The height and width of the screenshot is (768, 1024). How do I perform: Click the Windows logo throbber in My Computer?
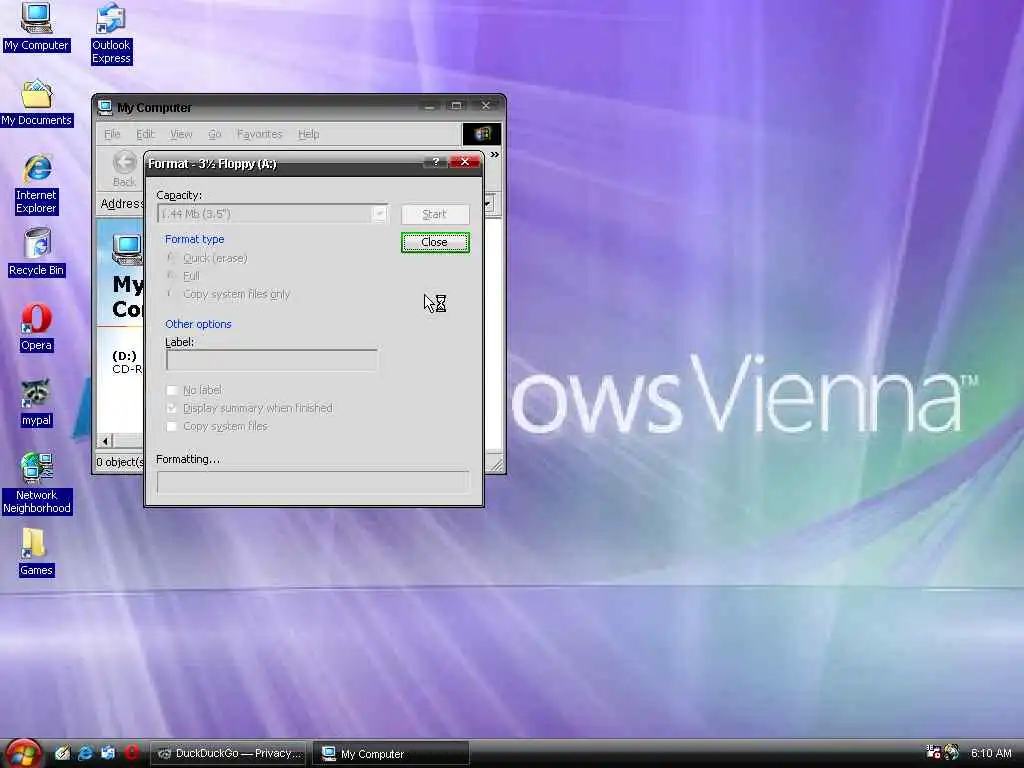pos(482,134)
